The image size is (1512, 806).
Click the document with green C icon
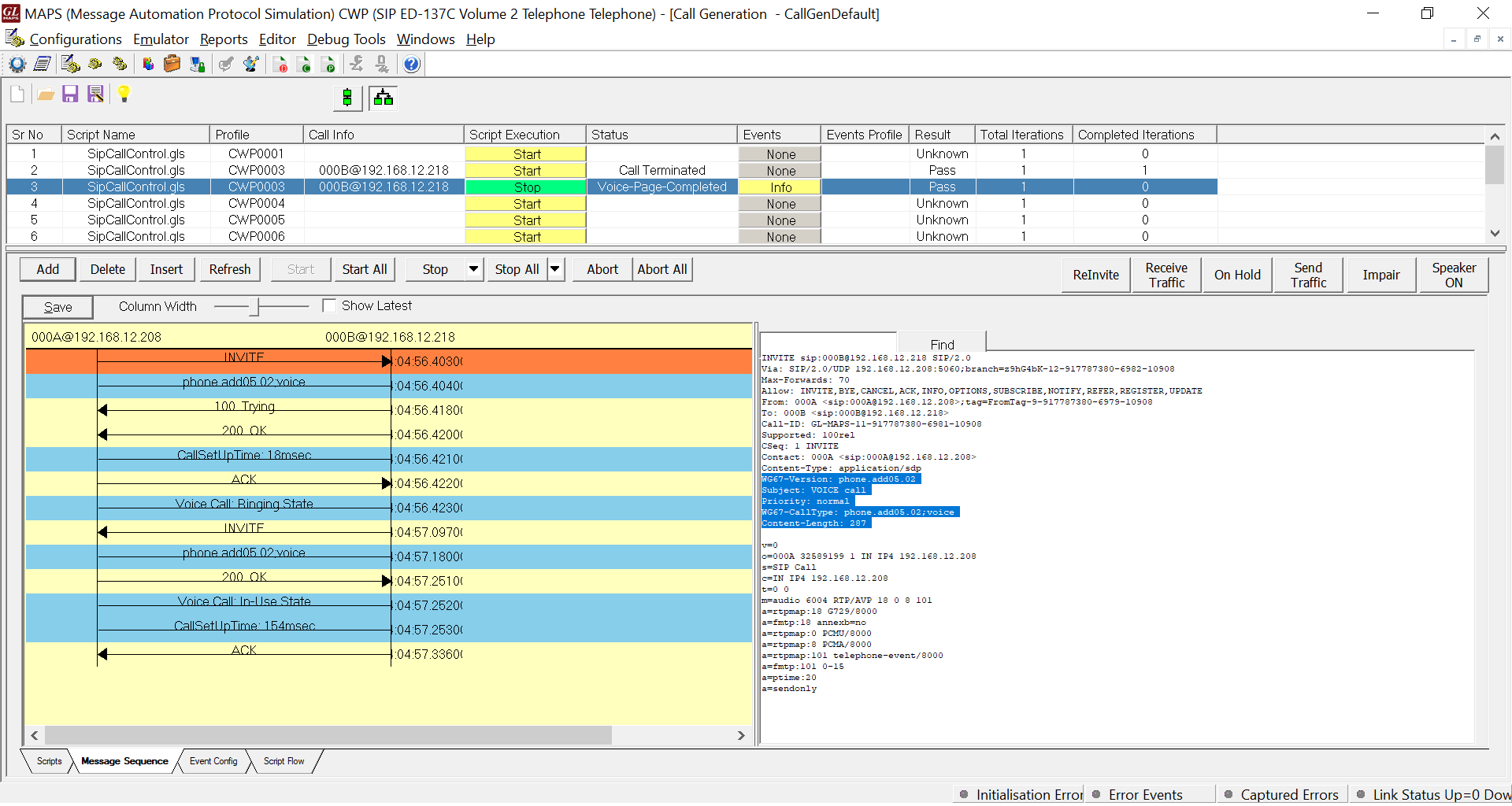click(x=304, y=65)
